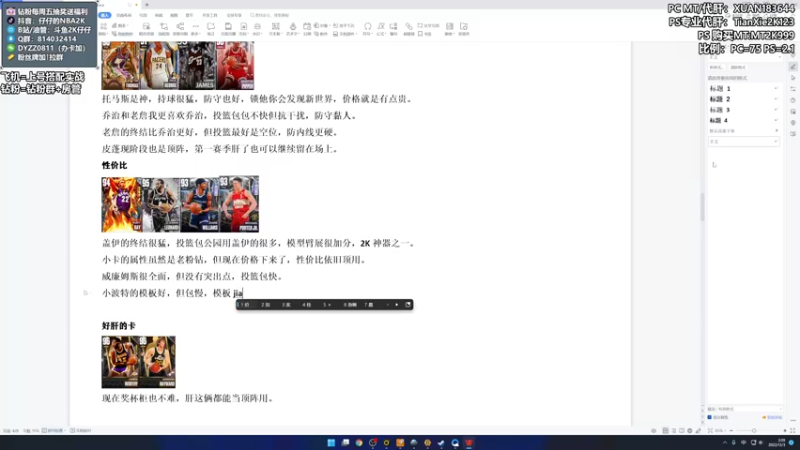Show next page of IME candidates
The image size is (800, 450).
tap(397, 305)
